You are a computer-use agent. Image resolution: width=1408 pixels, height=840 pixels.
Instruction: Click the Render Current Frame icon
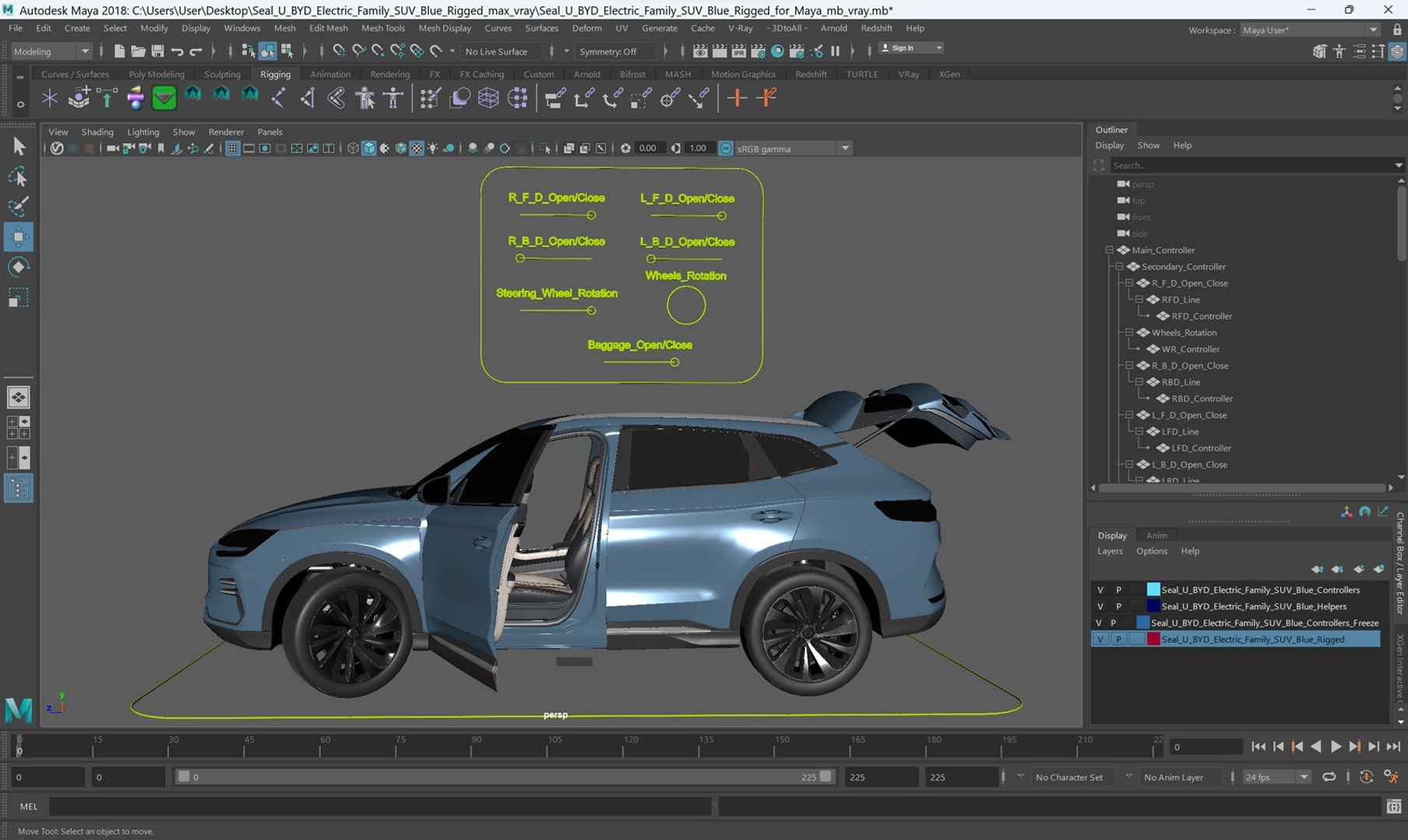720,51
